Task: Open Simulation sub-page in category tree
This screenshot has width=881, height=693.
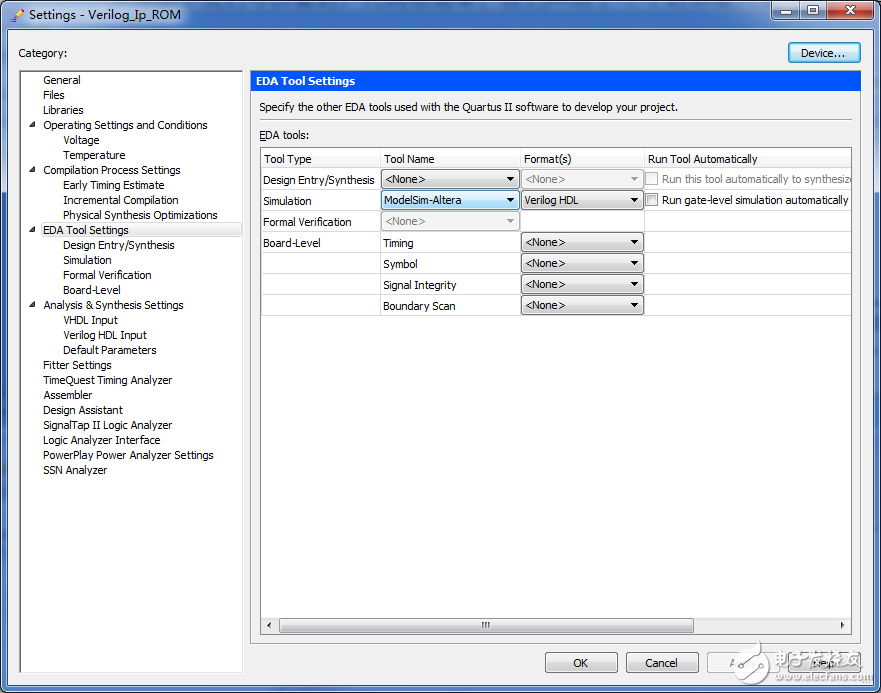Action: coord(87,260)
